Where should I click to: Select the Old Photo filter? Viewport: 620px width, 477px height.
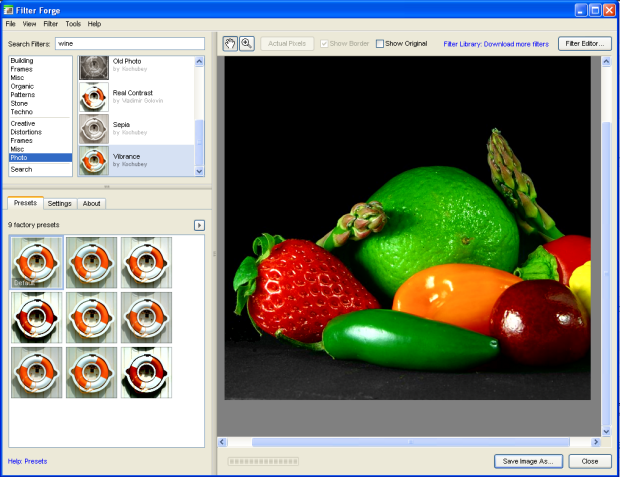[136, 67]
